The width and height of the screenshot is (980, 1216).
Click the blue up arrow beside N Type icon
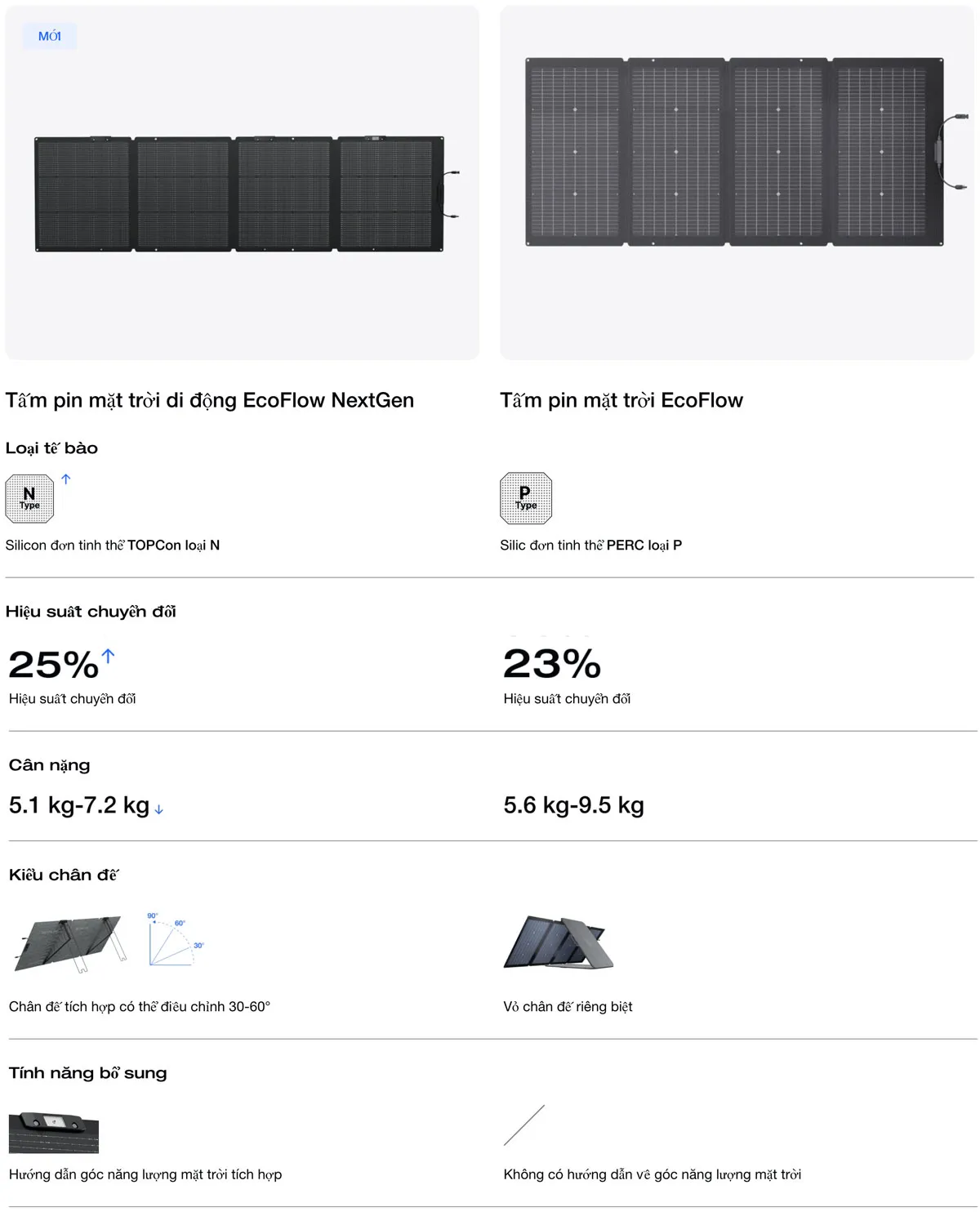(66, 479)
